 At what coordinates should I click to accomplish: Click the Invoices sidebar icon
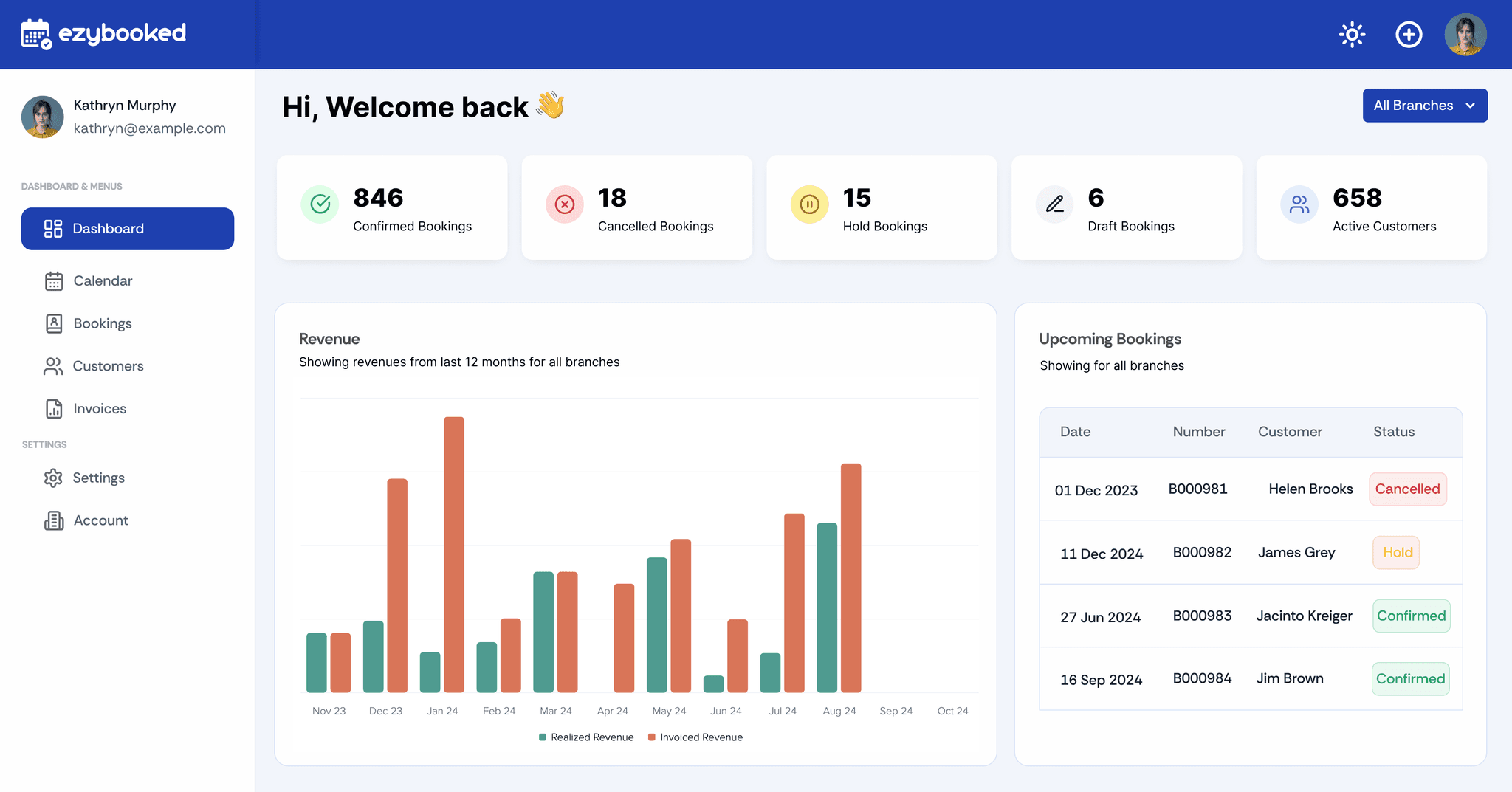(54, 409)
